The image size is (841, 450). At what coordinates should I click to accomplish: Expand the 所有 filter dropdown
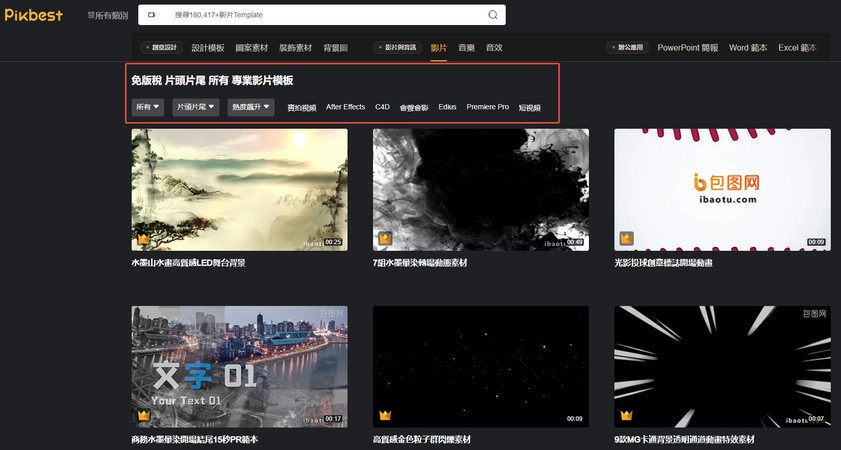pyautogui.click(x=147, y=107)
